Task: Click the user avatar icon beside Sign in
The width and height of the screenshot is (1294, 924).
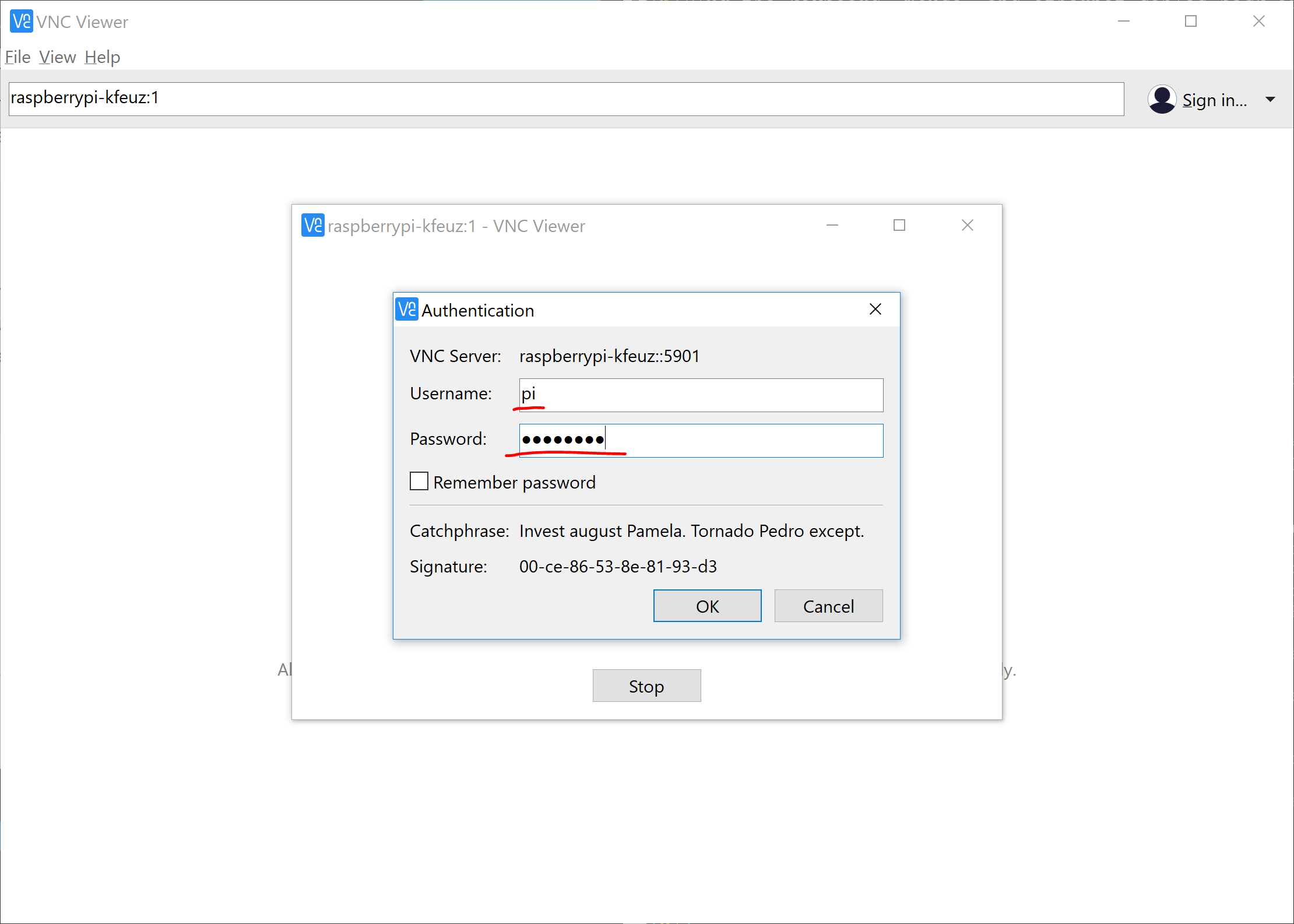Action: (x=1162, y=100)
